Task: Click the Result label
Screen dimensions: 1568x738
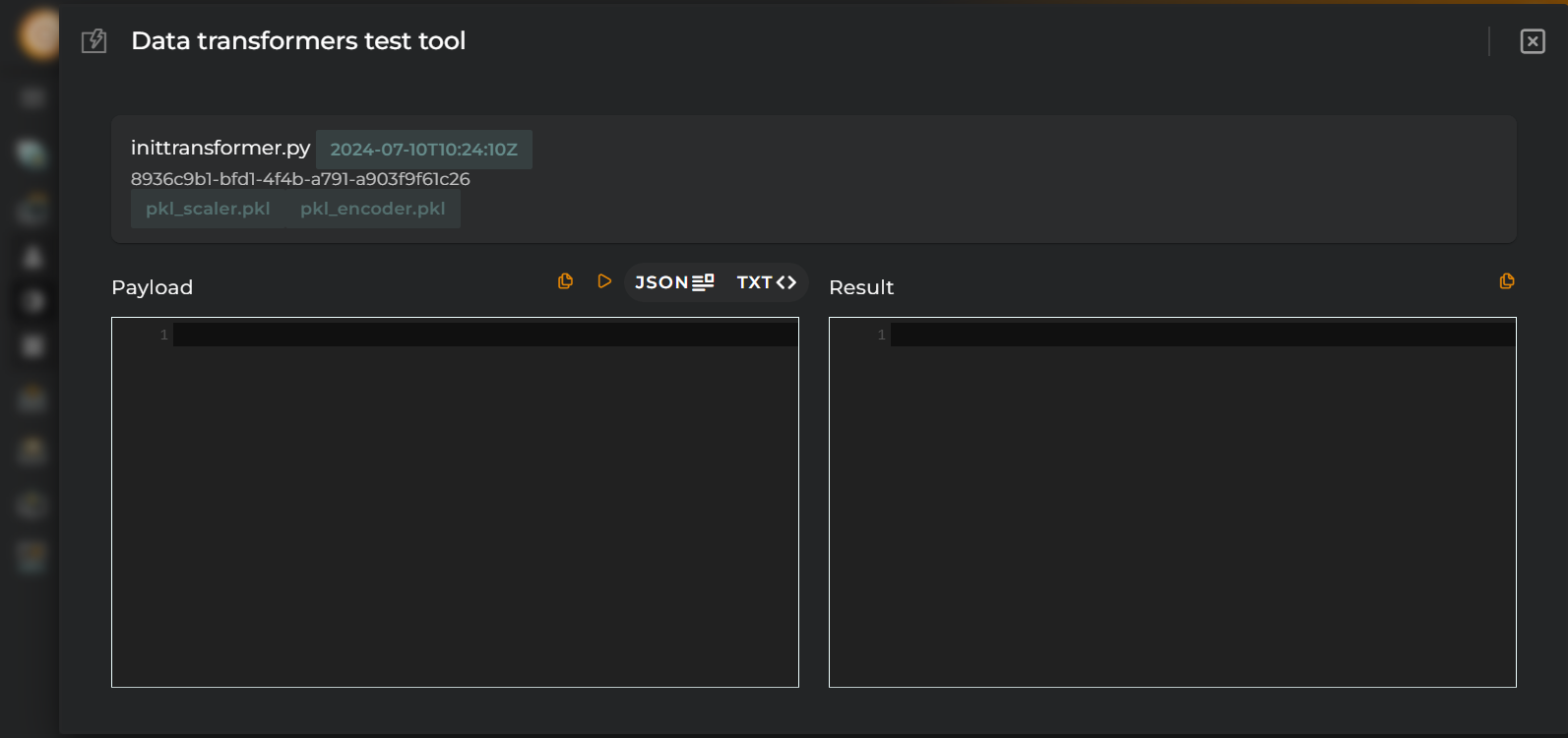Action: (861, 287)
